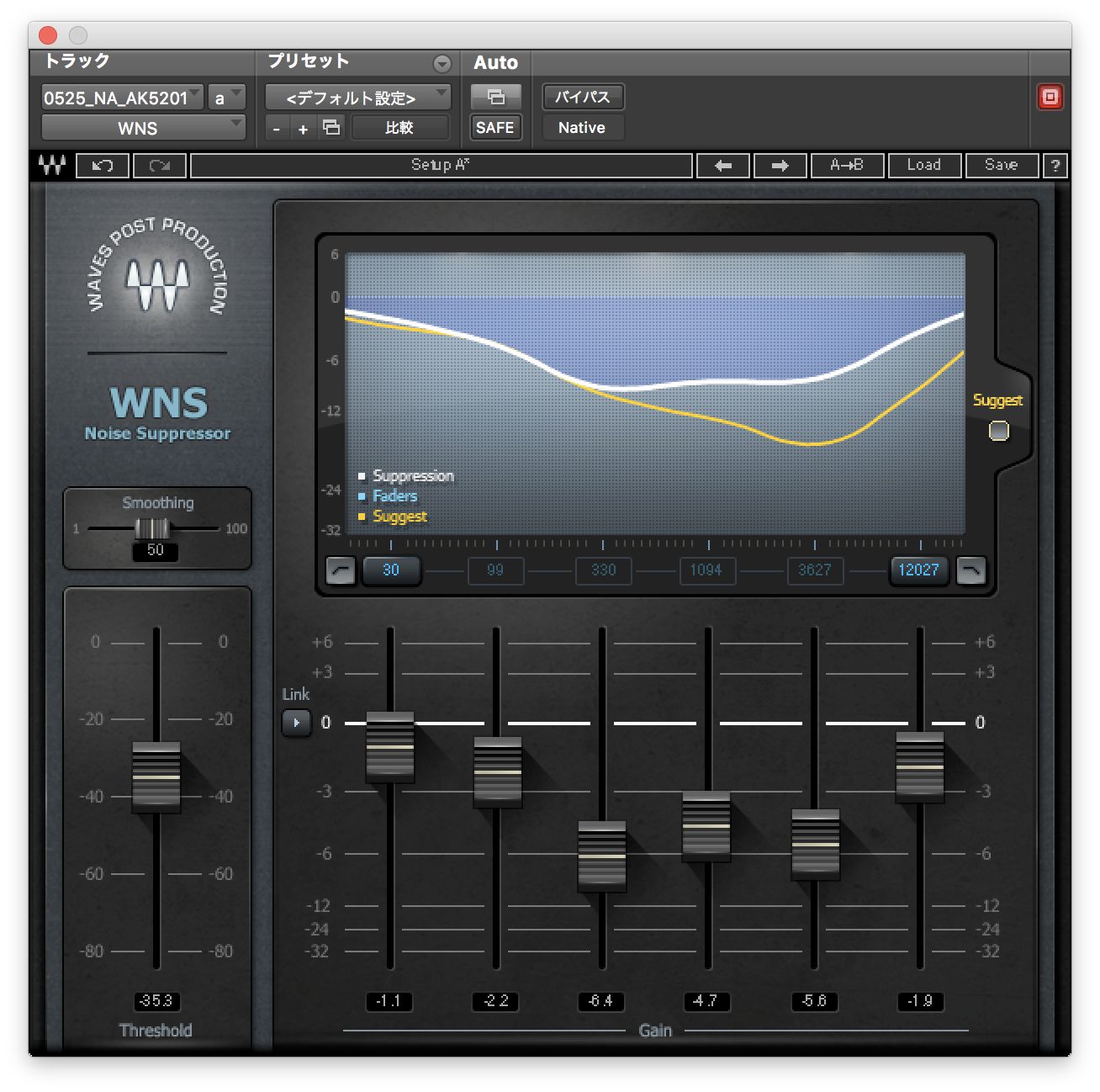Click the Setup A preset name field
Screen dimensions: 1100x1092
click(x=442, y=166)
